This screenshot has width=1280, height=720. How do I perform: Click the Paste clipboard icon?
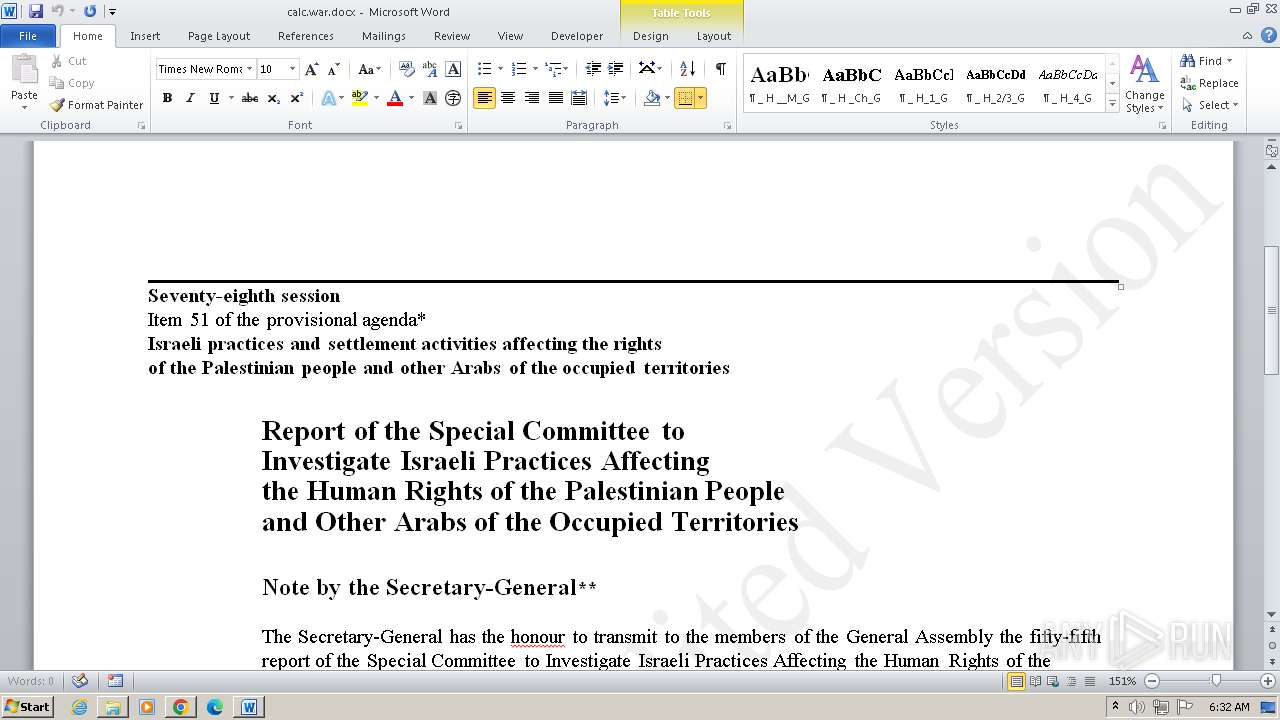(x=24, y=70)
